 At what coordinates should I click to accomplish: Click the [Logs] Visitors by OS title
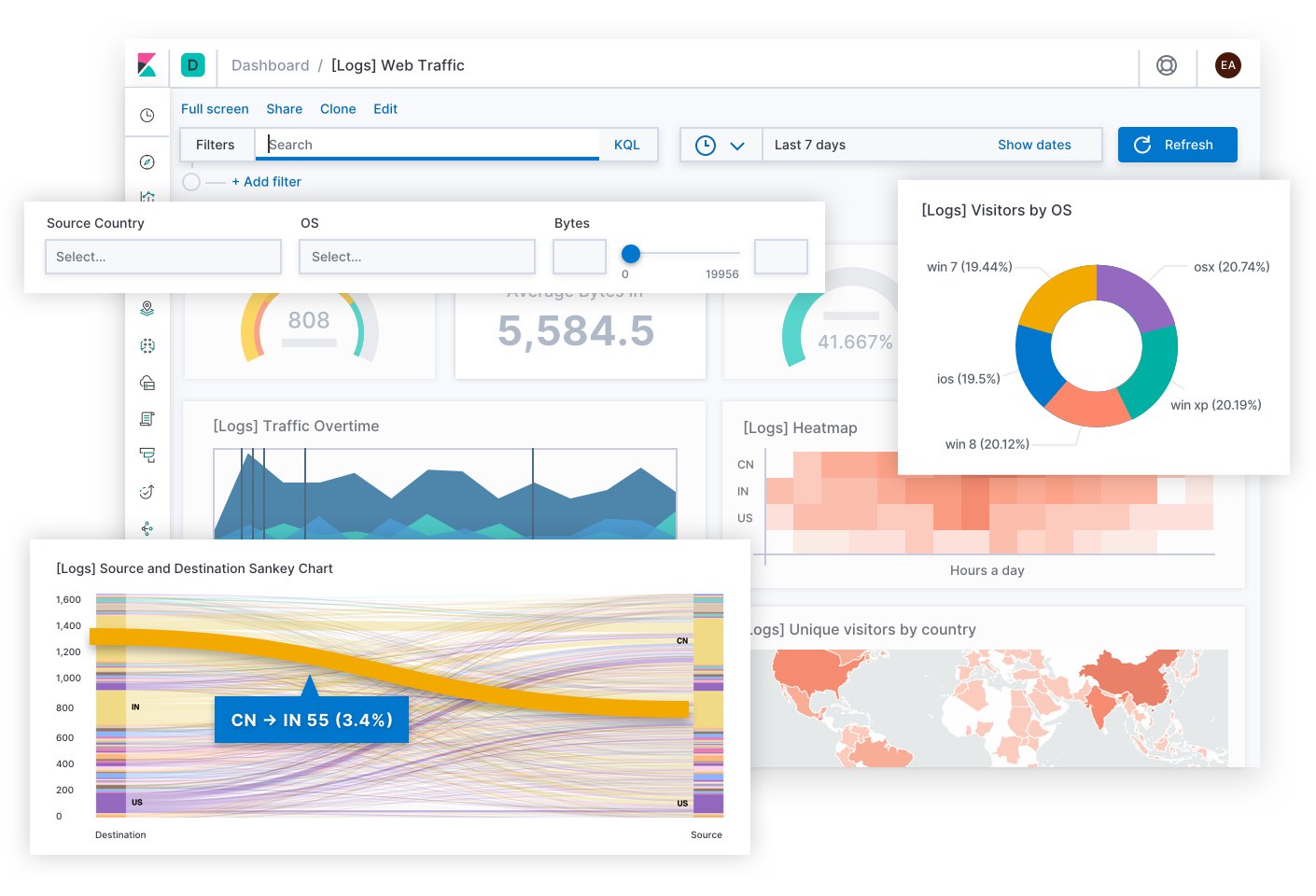pyautogui.click(x=997, y=210)
